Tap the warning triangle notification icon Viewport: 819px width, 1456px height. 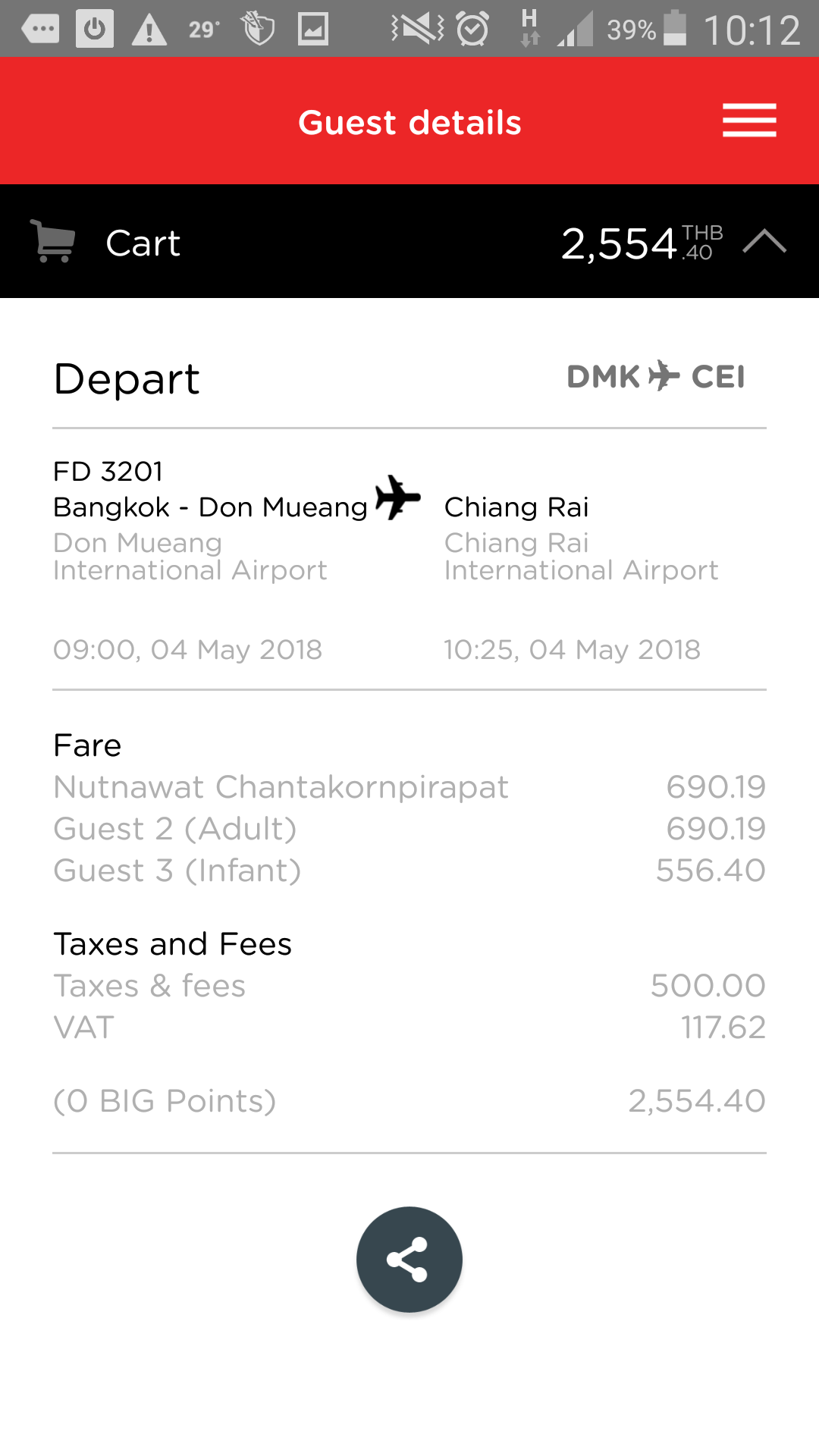[149, 30]
